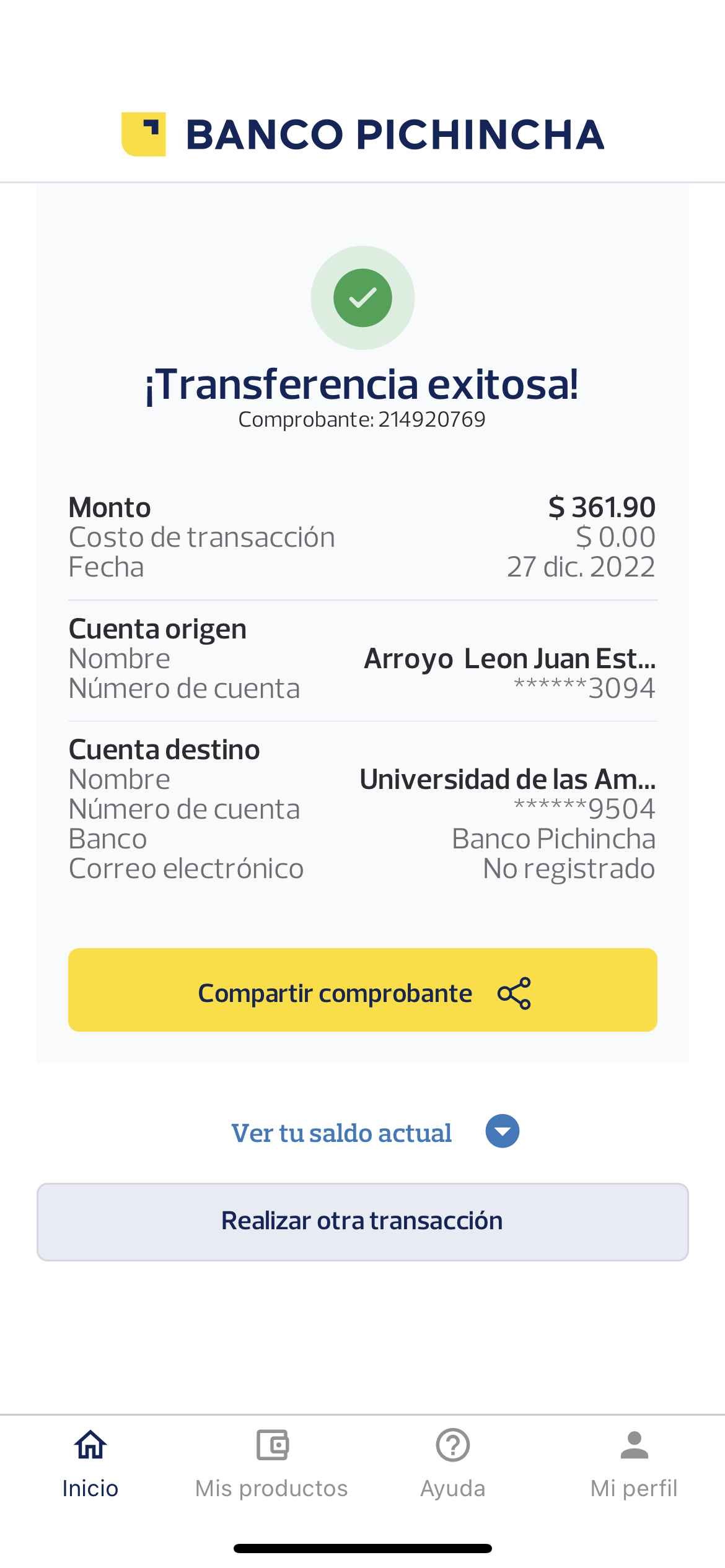Tap the share icon on the yellow button

(514, 993)
